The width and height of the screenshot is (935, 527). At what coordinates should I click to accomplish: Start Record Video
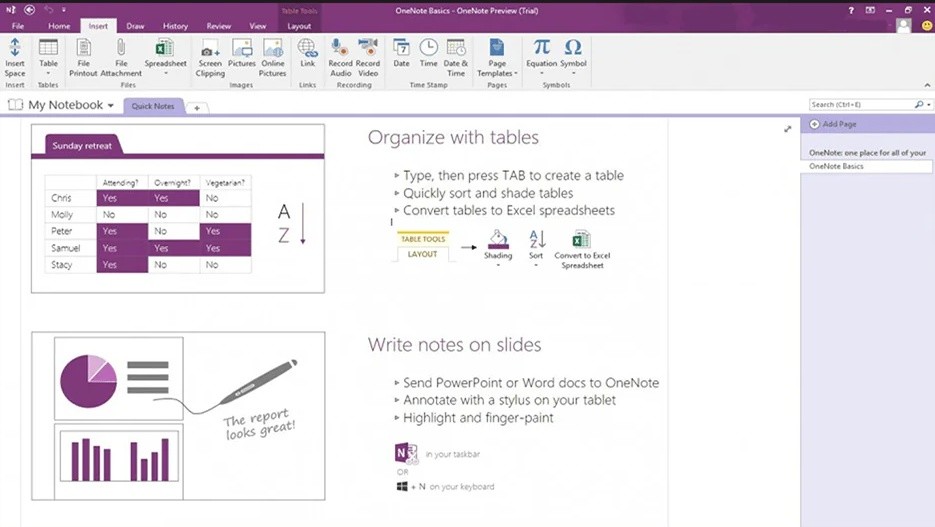tap(368, 57)
